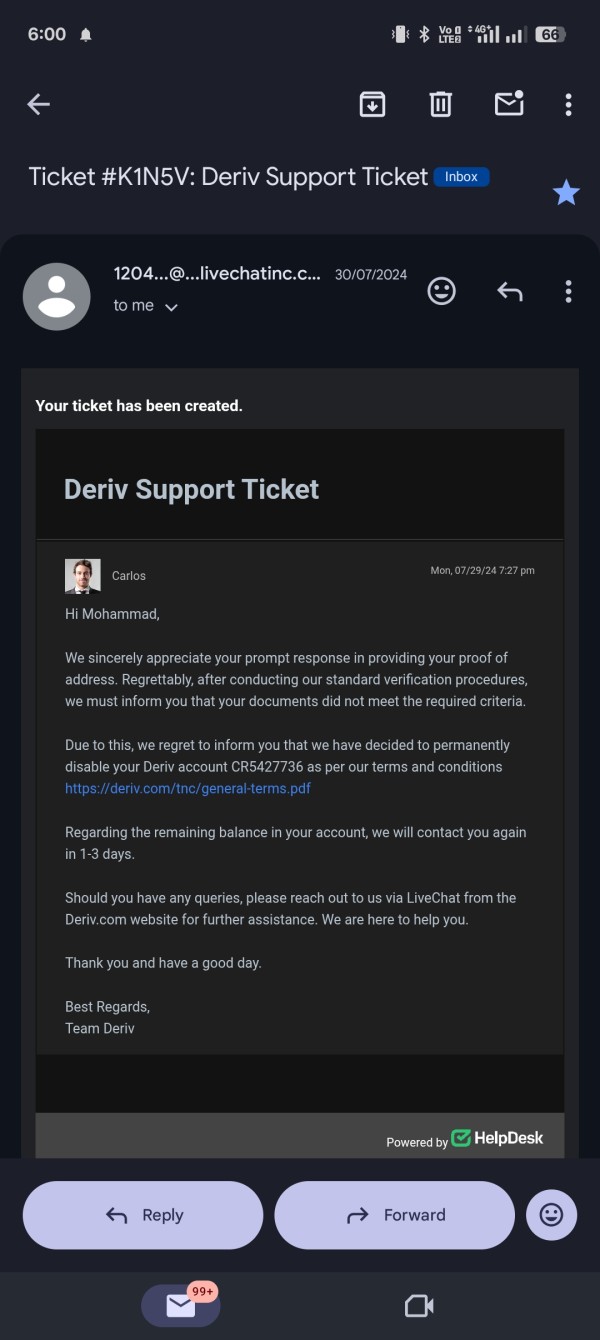The image size is (600, 1340).
Task: Toggle the star on this email
Action: coord(566,193)
